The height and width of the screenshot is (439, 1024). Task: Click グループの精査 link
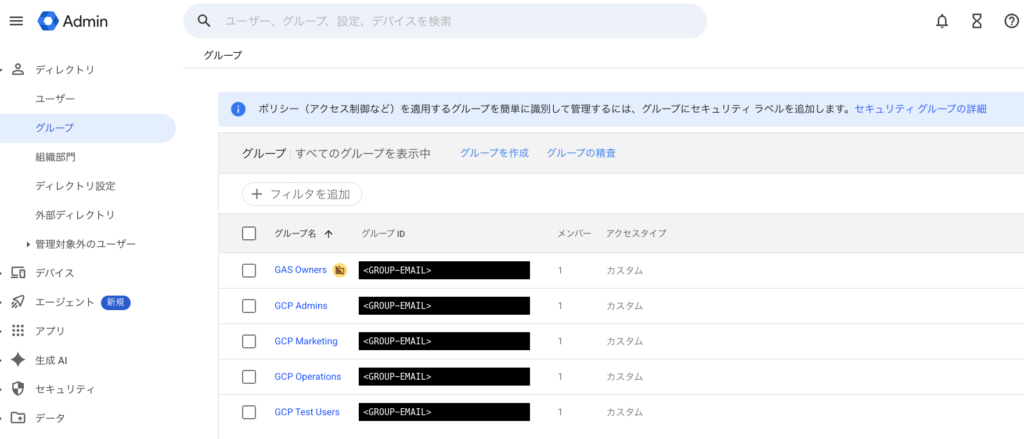coord(581,153)
